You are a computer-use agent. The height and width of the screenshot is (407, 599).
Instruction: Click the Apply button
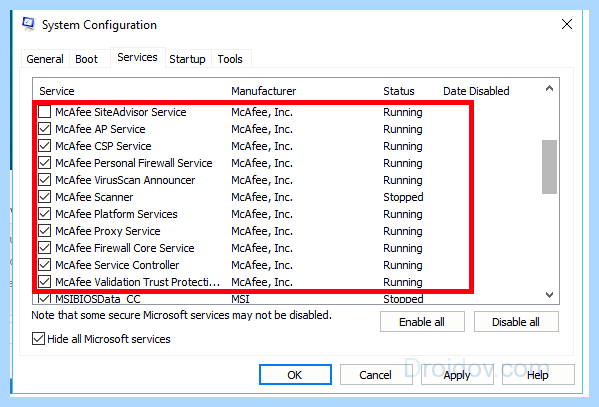pyautogui.click(x=457, y=375)
